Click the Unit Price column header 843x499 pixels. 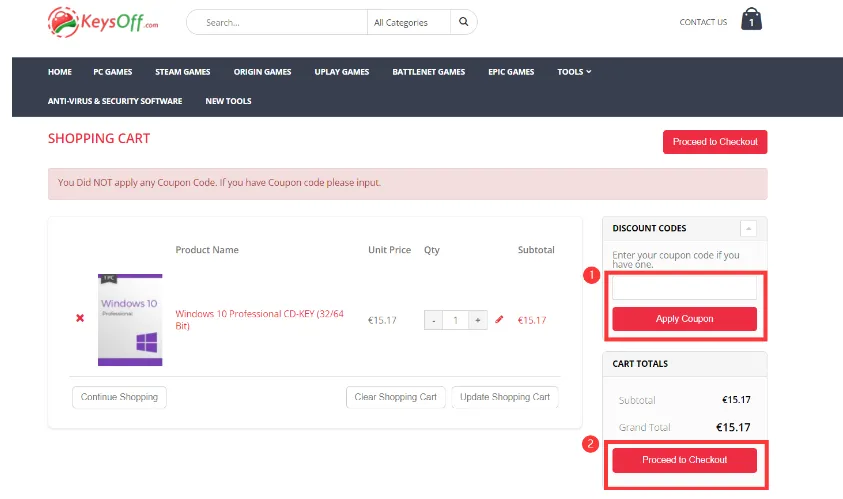click(x=389, y=250)
